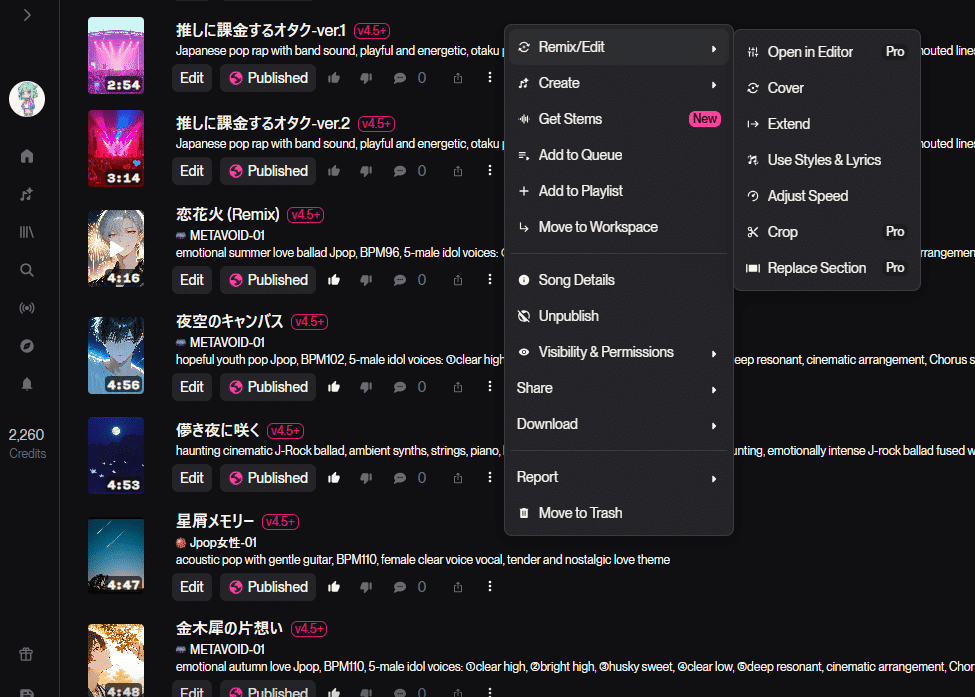Select Cover from Remix/Edit submenu
The width and height of the screenshot is (975, 697).
pos(826,88)
